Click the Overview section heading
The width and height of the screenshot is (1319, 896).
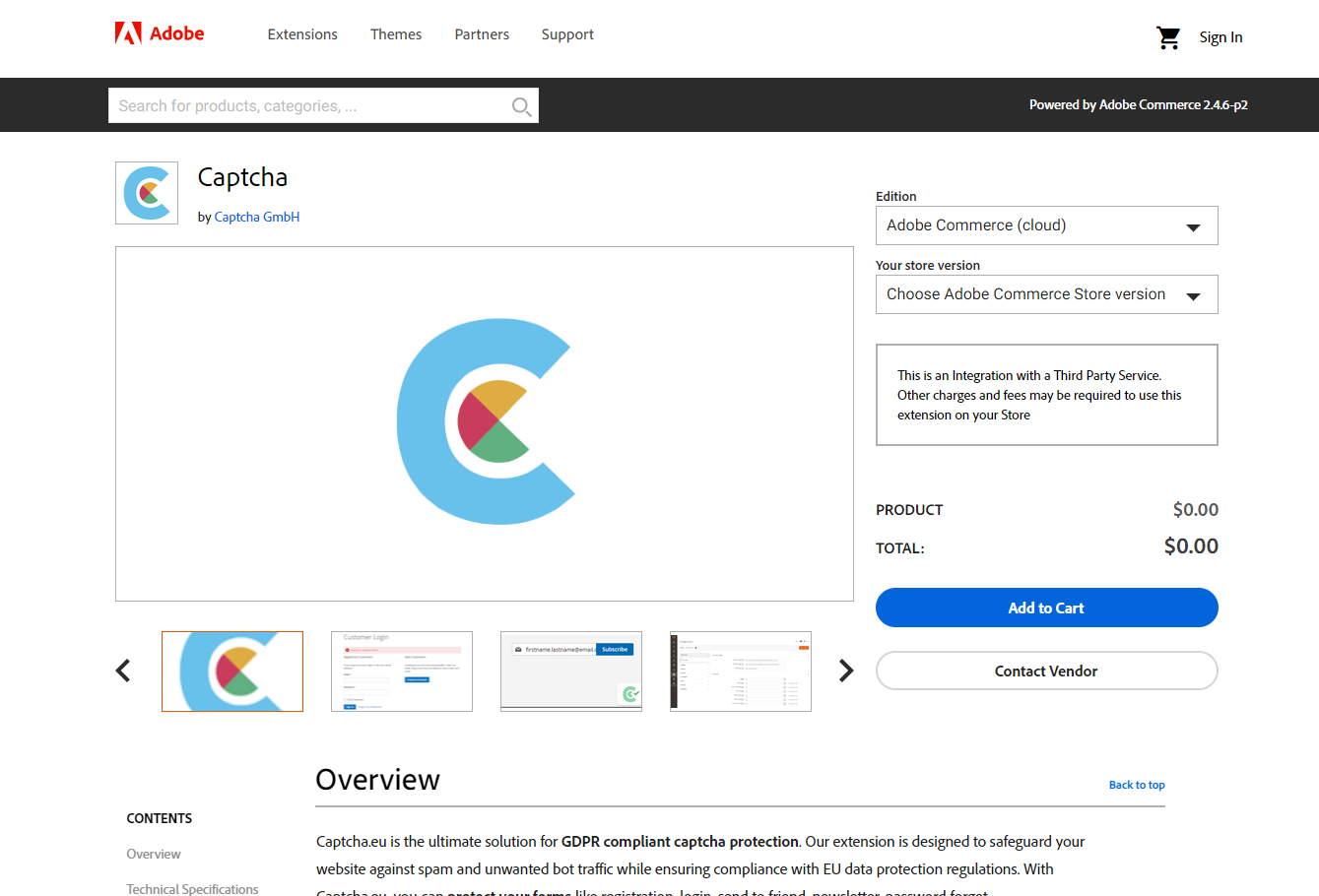tap(377, 780)
